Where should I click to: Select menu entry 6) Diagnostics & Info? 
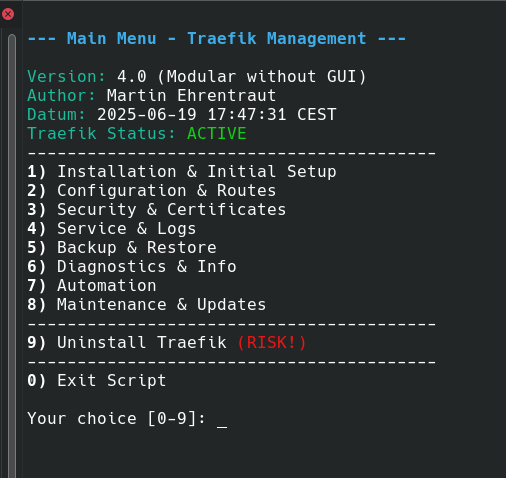pos(132,267)
